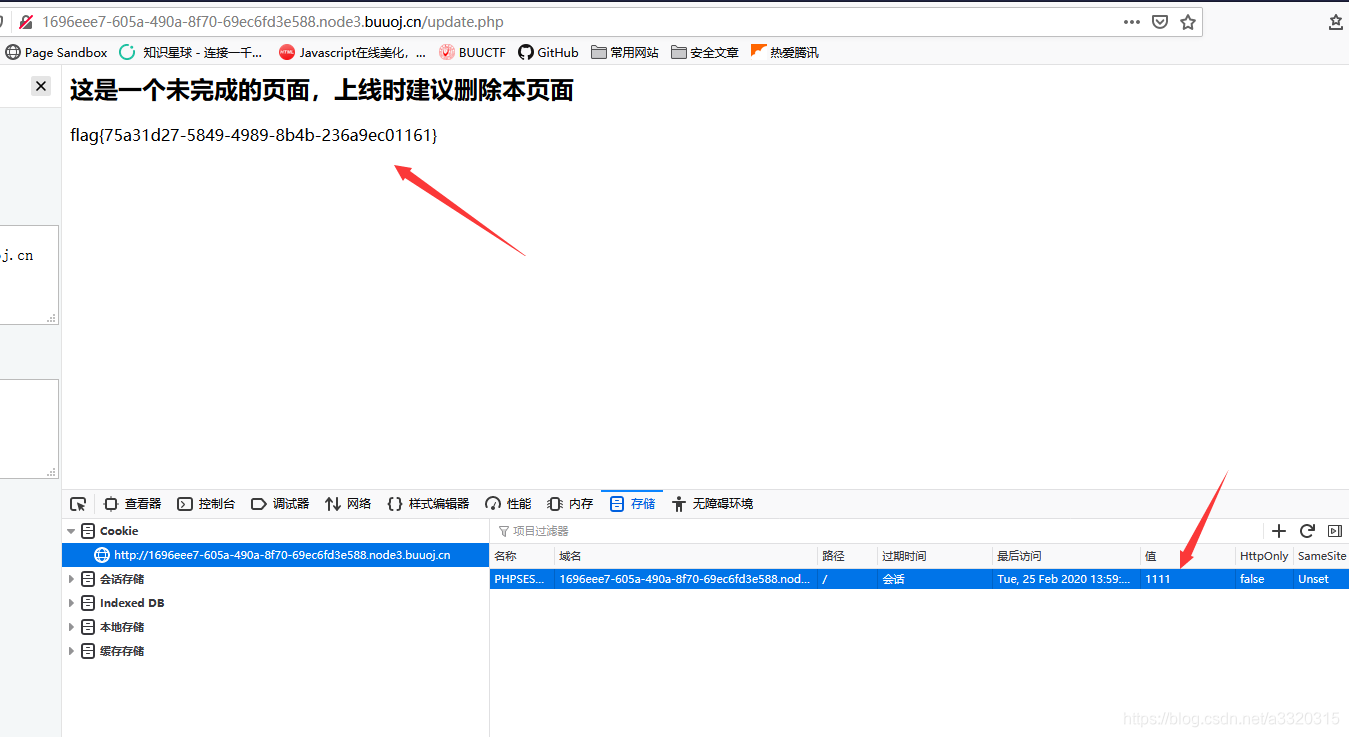Open the Javascript在线美化 bookmark

click(x=353, y=52)
